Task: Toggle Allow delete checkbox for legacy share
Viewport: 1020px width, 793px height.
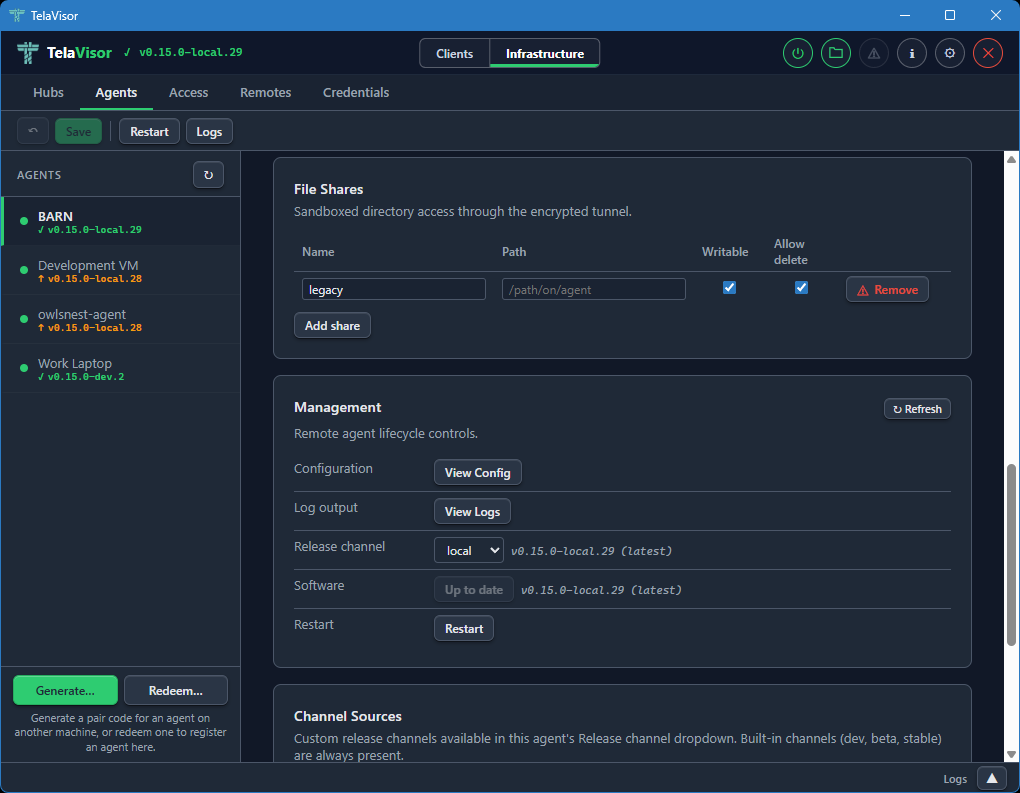Action: click(x=801, y=288)
